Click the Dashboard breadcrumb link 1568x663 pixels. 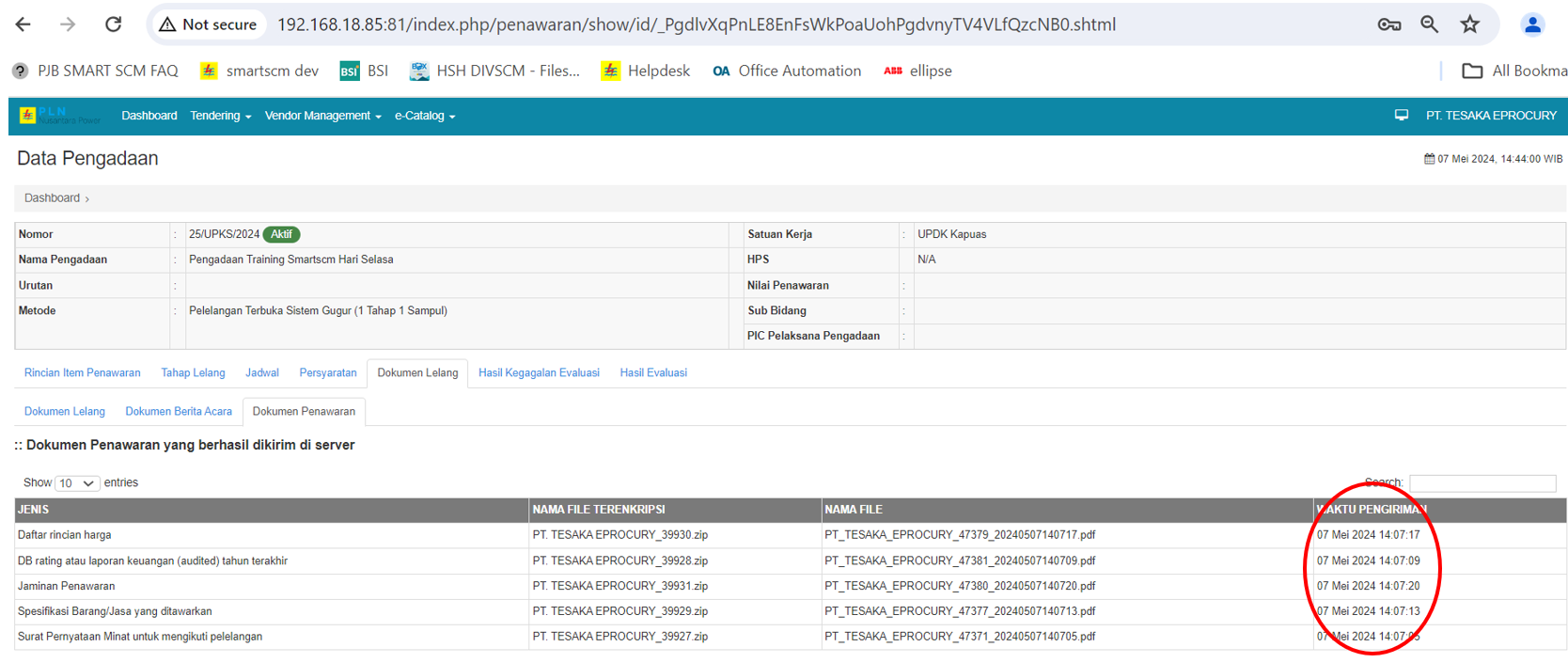point(52,198)
